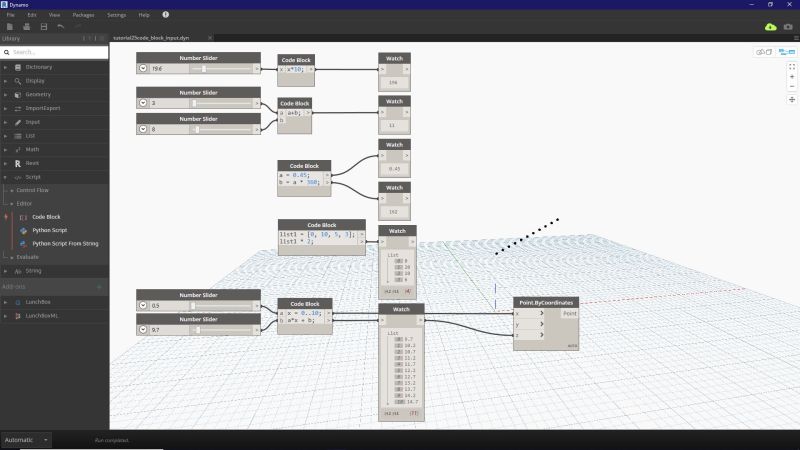This screenshot has width=800, height=450.
Task: Expand the String library category
Action: (x=6, y=271)
